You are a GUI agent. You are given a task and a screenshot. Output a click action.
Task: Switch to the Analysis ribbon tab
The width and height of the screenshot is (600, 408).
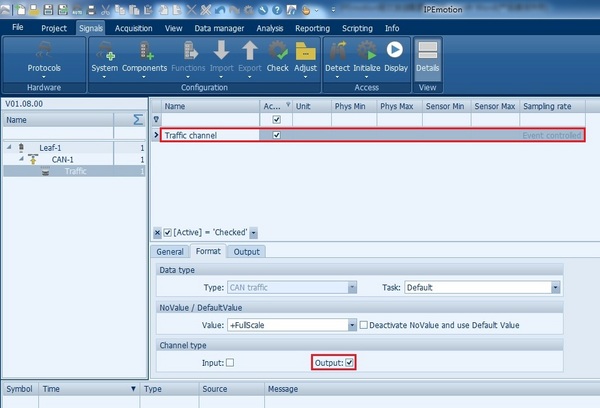point(270,28)
